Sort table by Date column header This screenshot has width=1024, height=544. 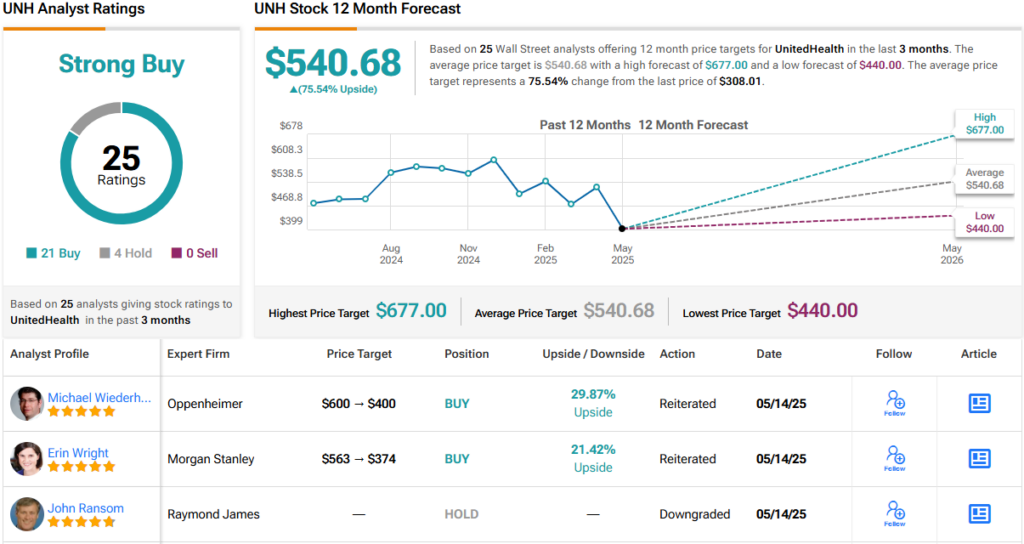pyautogui.click(x=769, y=354)
